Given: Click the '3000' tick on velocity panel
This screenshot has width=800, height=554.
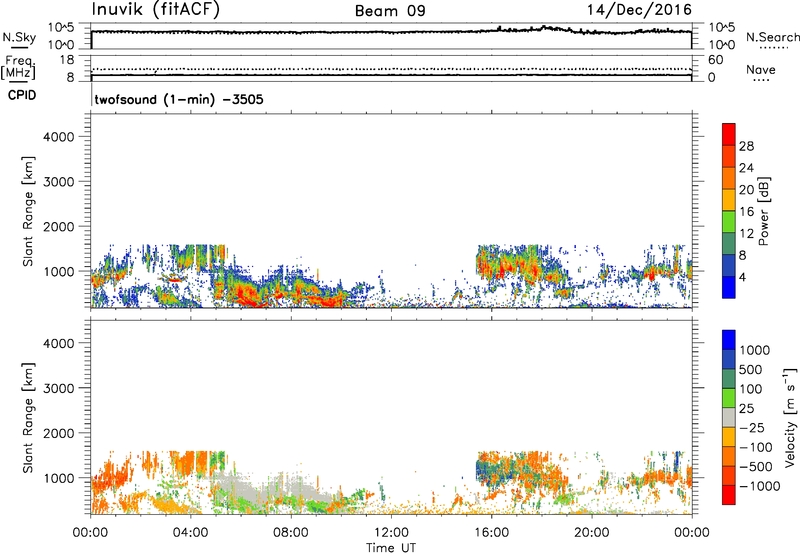Looking at the screenshot, I should click(x=58, y=388).
